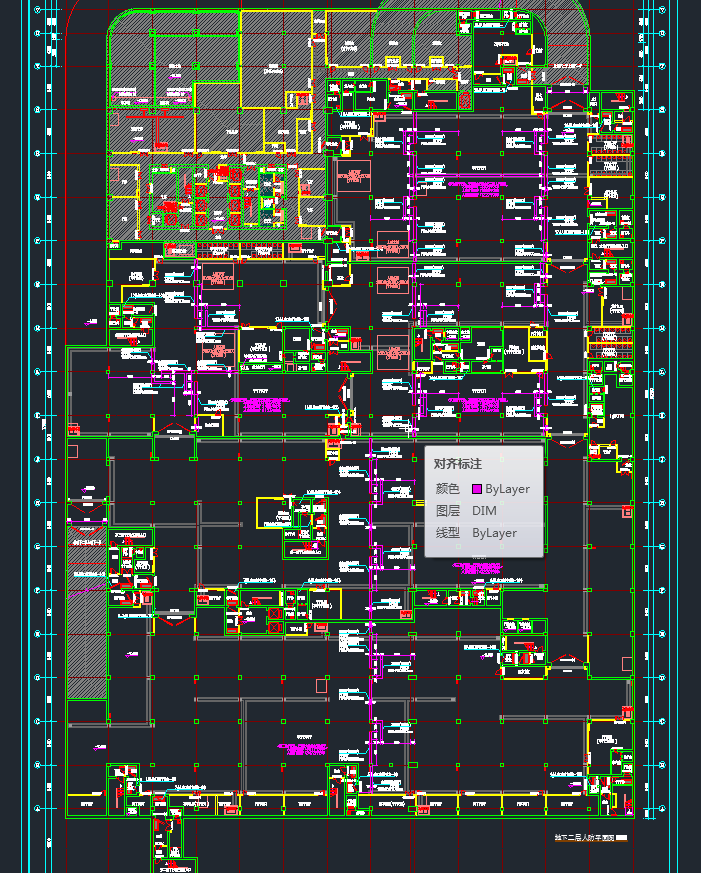Click the 颜色 property label

(447, 489)
